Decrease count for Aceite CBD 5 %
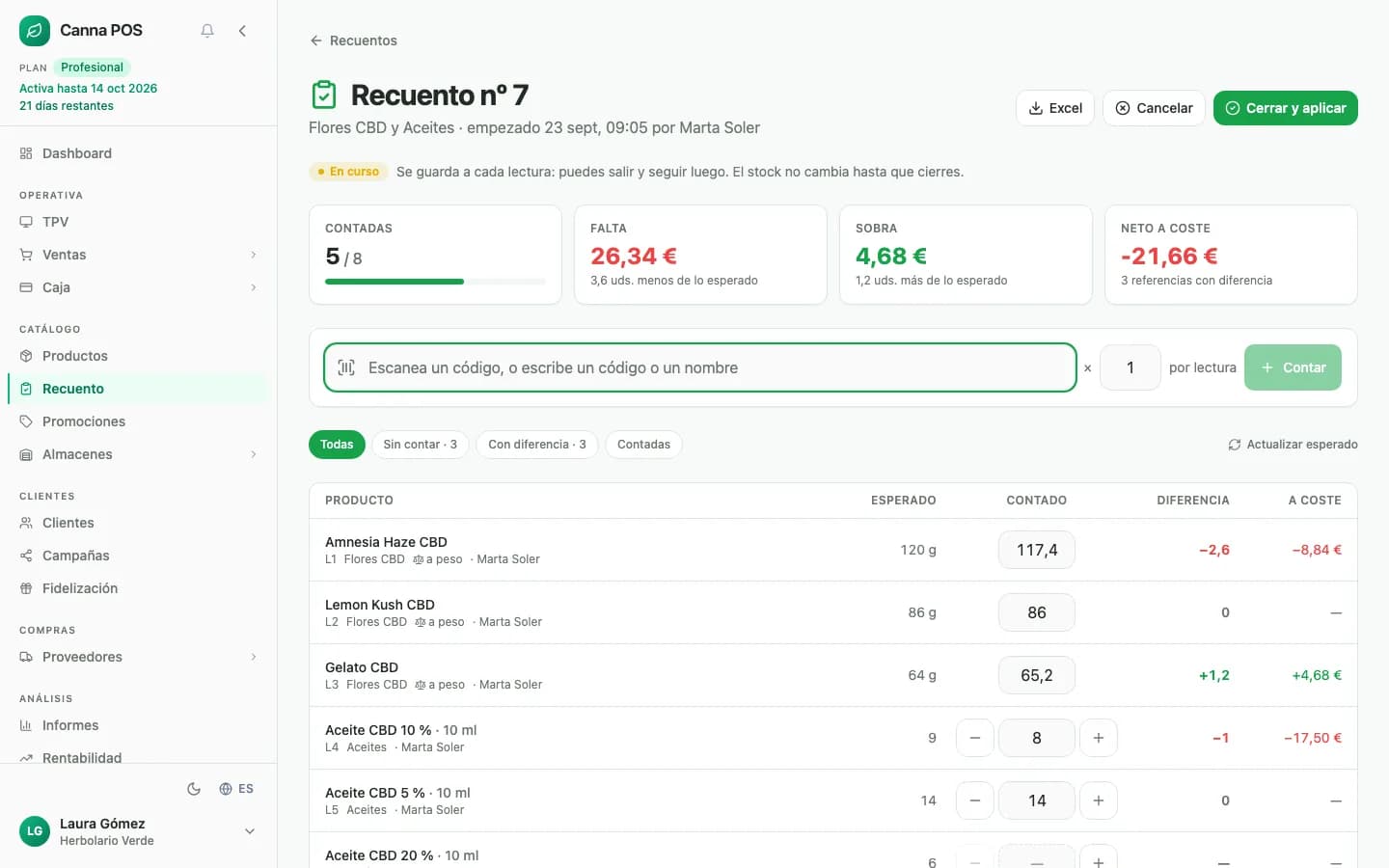 click(x=975, y=800)
